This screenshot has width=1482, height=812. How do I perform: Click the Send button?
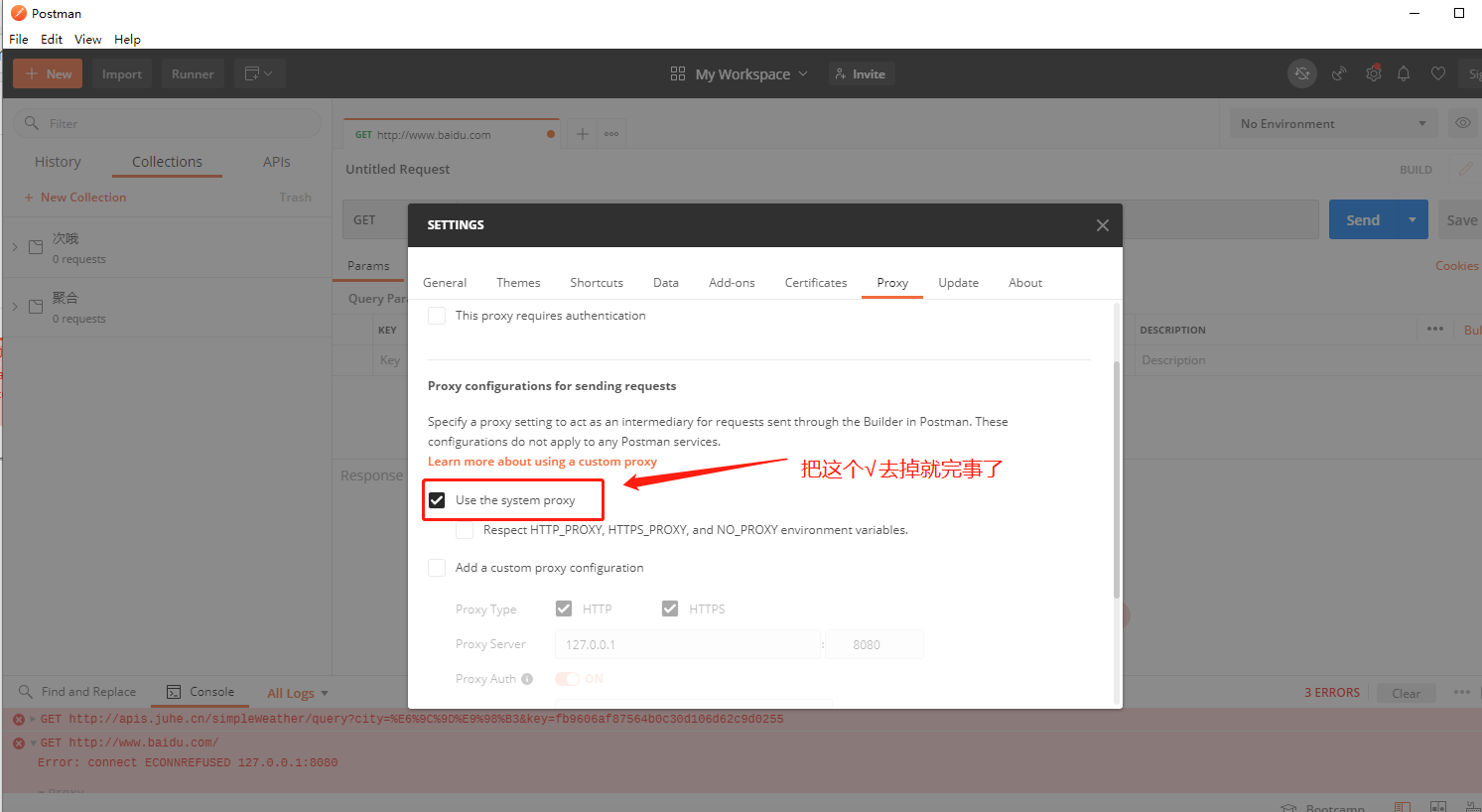(1363, 219)
